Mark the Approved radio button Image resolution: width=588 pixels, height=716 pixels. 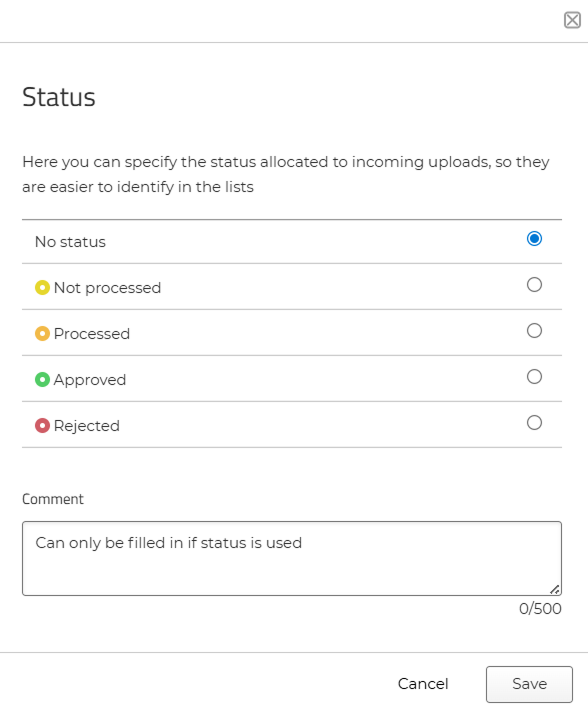[x=534, y=377]
